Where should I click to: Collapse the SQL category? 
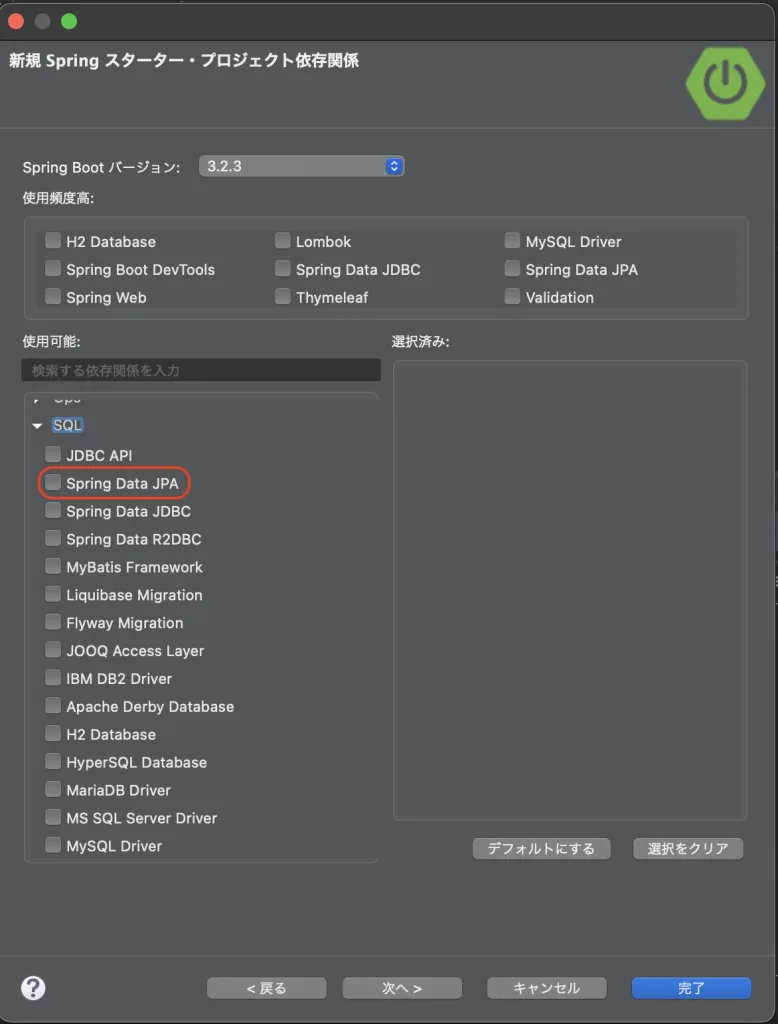click(x=37, y=426)
